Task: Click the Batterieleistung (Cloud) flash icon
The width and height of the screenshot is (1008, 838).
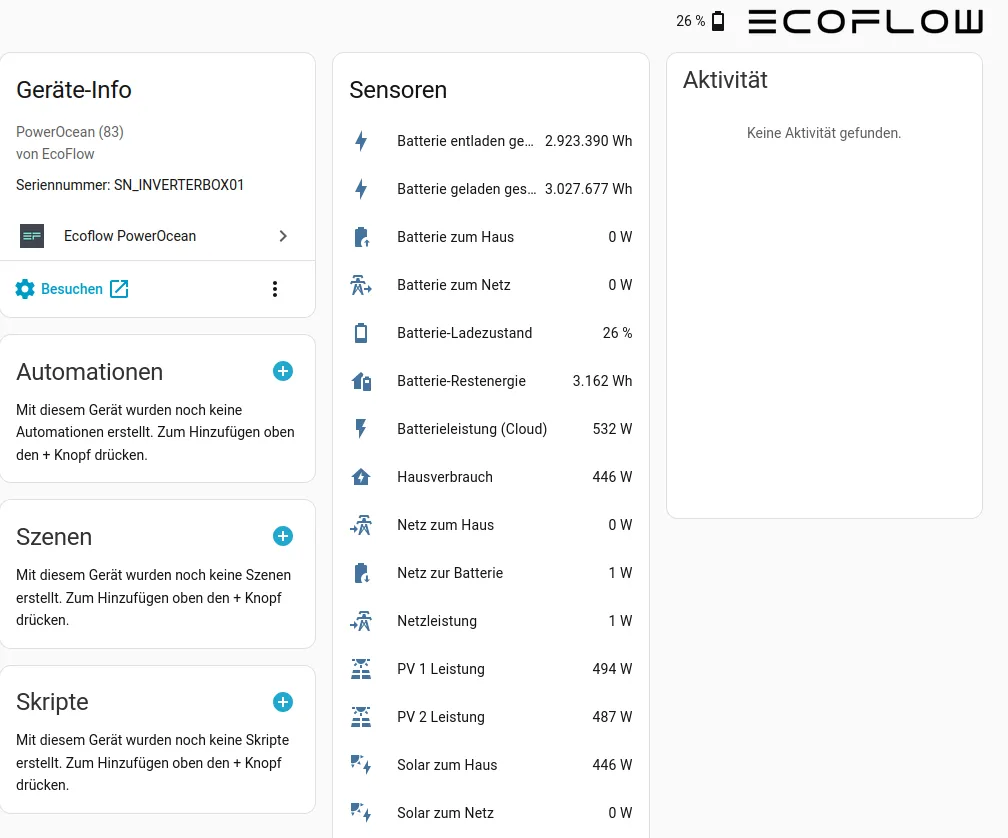Action: click(361, 429)
